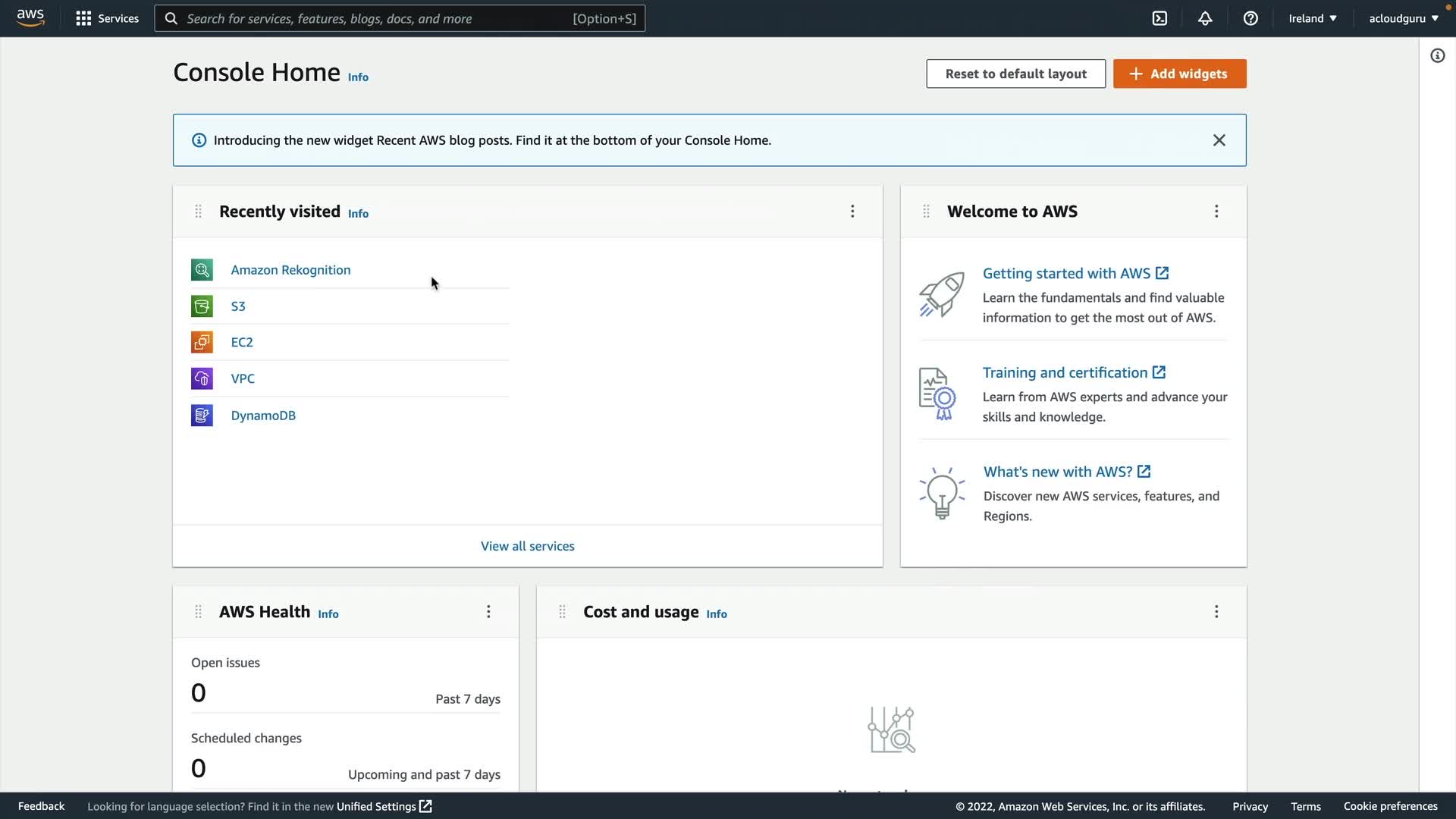Click the S3 bucket service icon
Image resolution: width=1456 pixels, height=819 pixels.
[202, 306]
